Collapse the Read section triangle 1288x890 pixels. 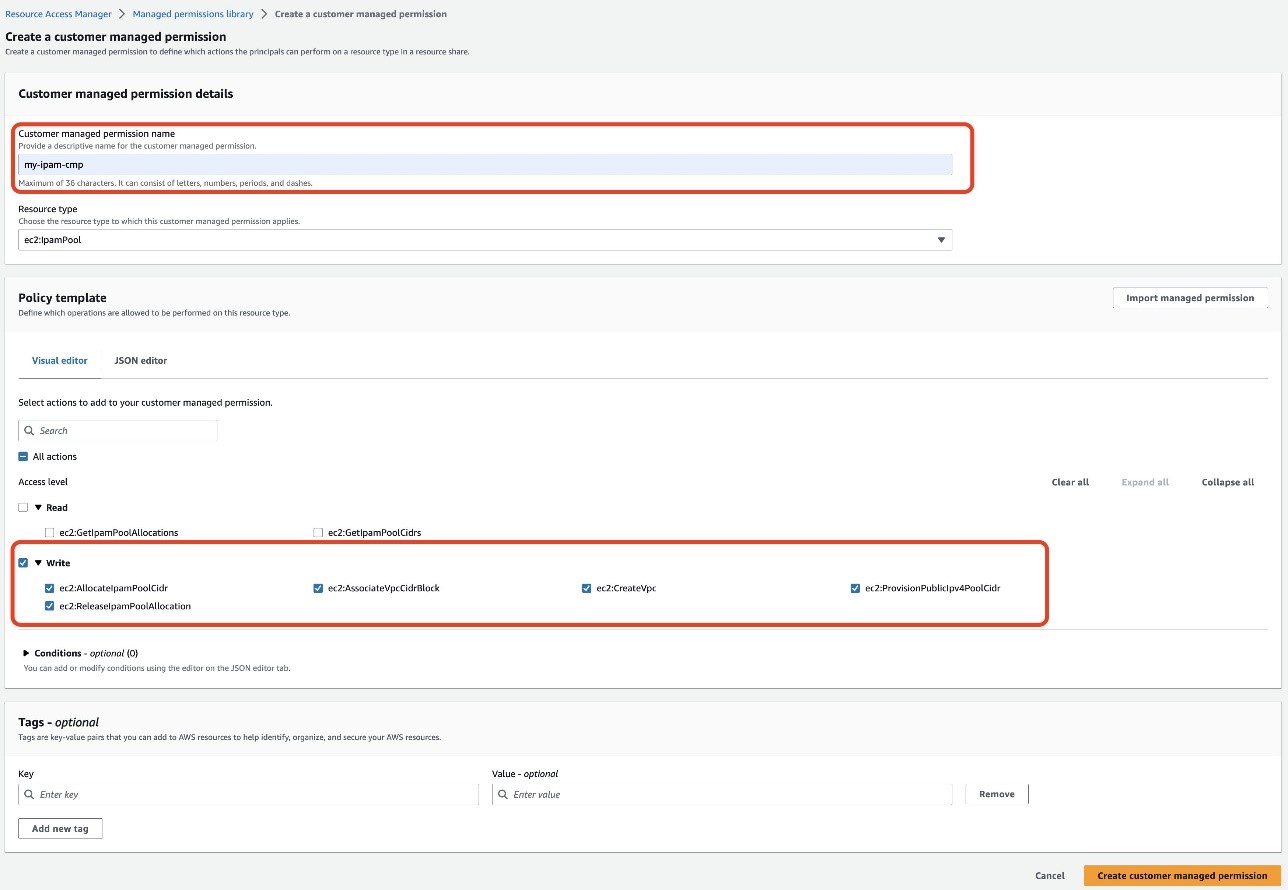point(38,508)
